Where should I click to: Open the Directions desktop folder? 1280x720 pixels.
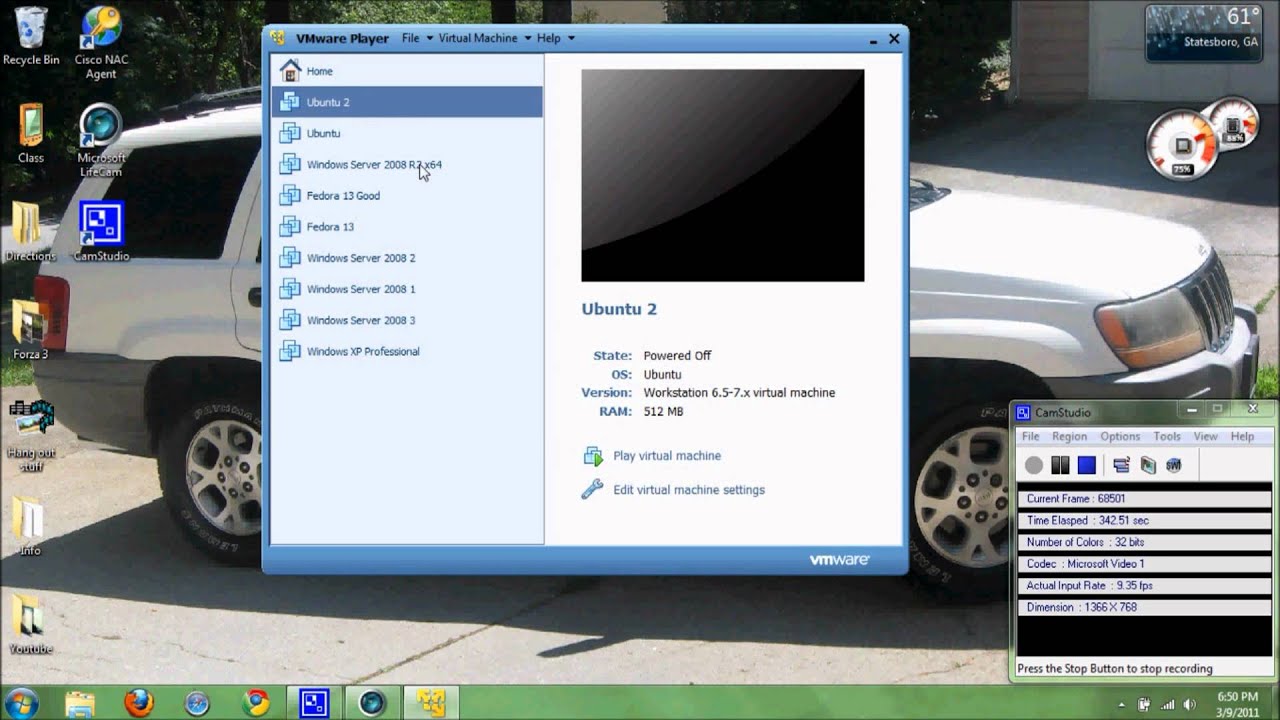click(31, 232)
